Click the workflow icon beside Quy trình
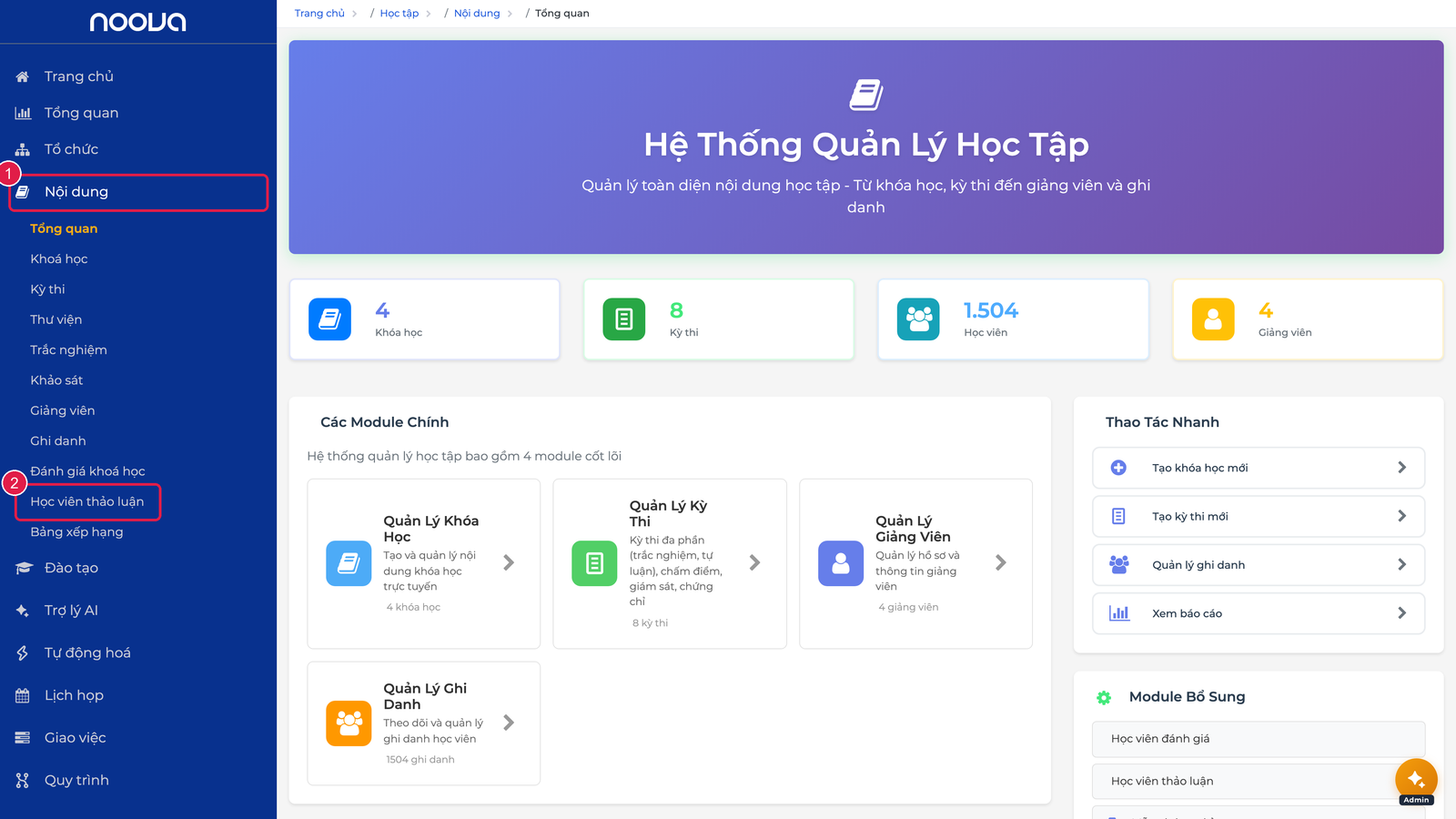Image resolution: width=1456 pixels, height=819 pixels. [x=23, y=780]
